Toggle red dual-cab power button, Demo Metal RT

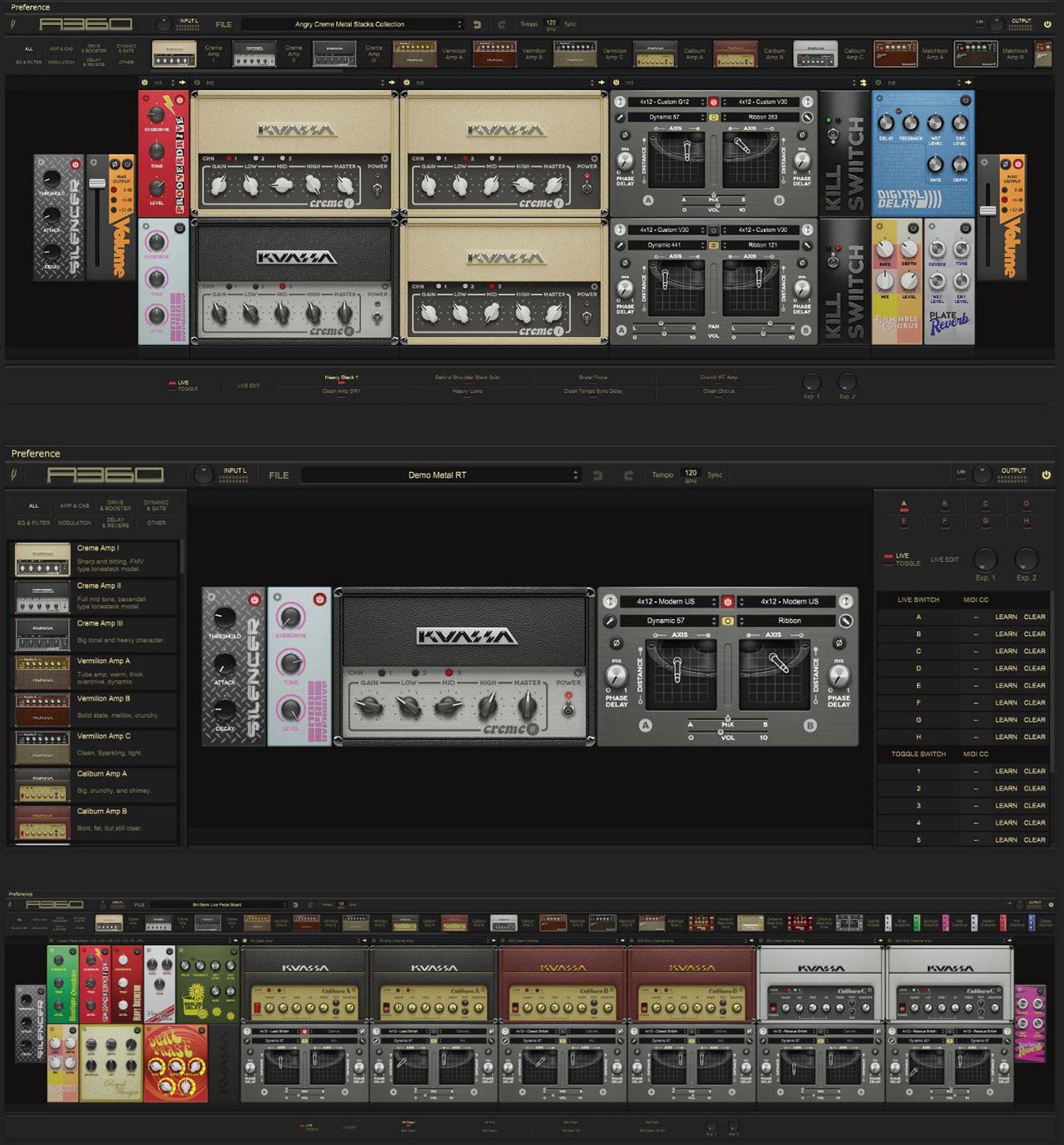pos(728,601)
